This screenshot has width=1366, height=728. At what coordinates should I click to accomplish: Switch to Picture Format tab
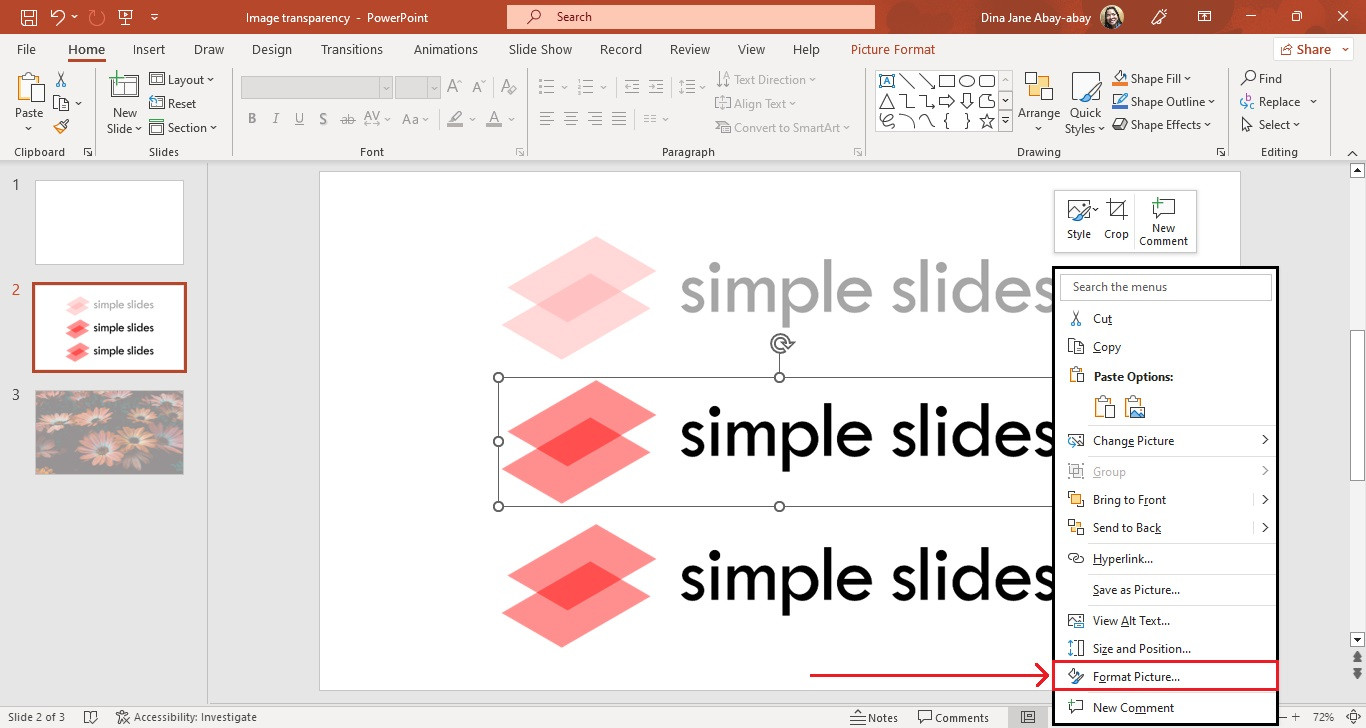click(x=893, y=49)
